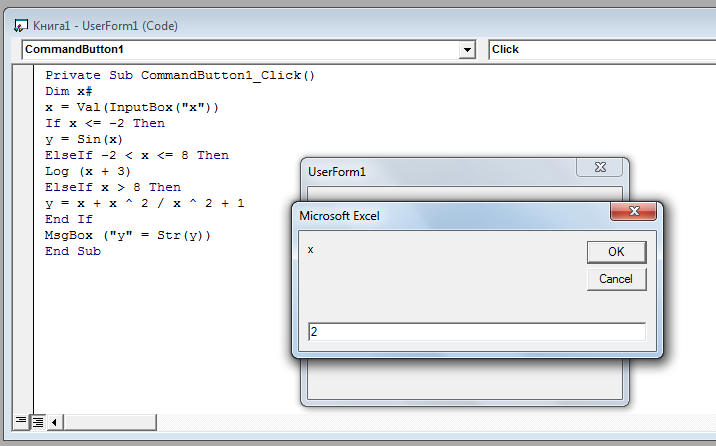
Task: Click the 'End If' line
Action: [68, 219]
